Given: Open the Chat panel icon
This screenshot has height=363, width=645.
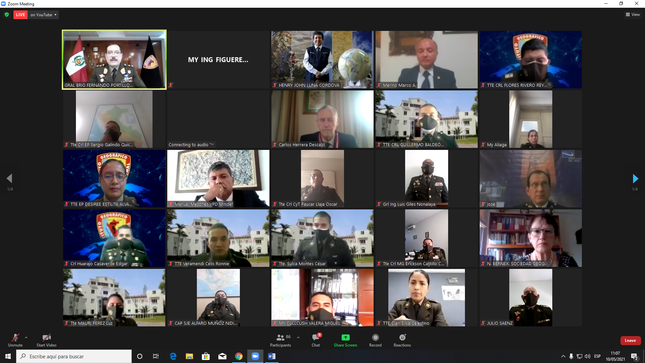Looking at the screenshot, I should (316, 340).
